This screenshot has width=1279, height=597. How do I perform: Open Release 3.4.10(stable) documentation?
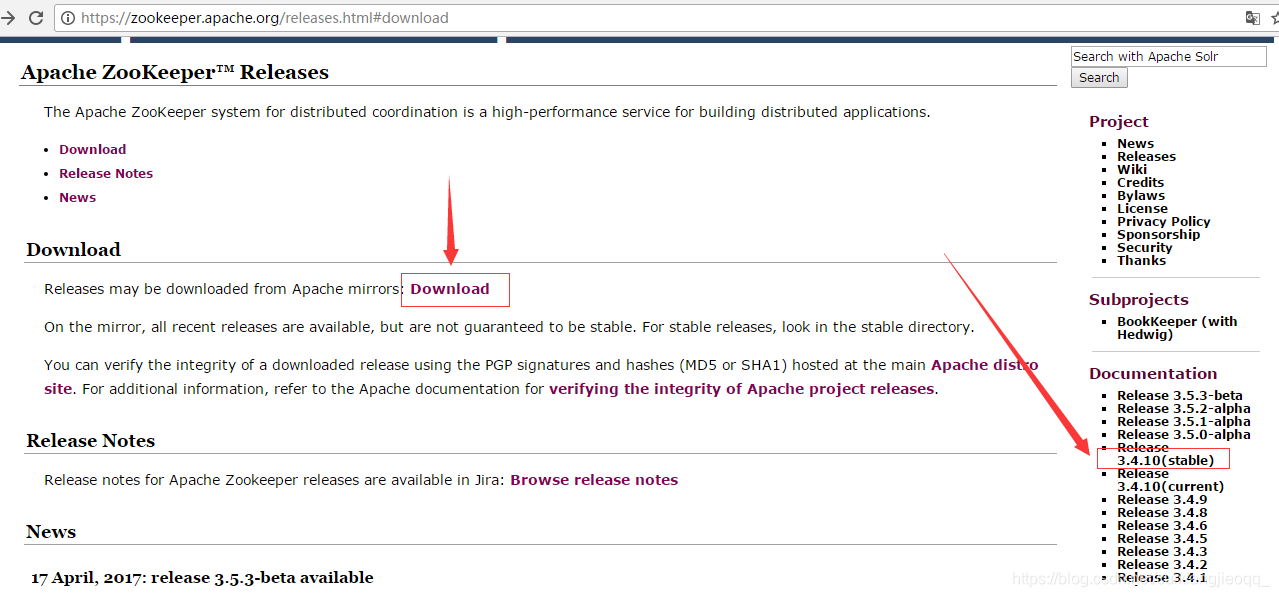coord(1165,455)
